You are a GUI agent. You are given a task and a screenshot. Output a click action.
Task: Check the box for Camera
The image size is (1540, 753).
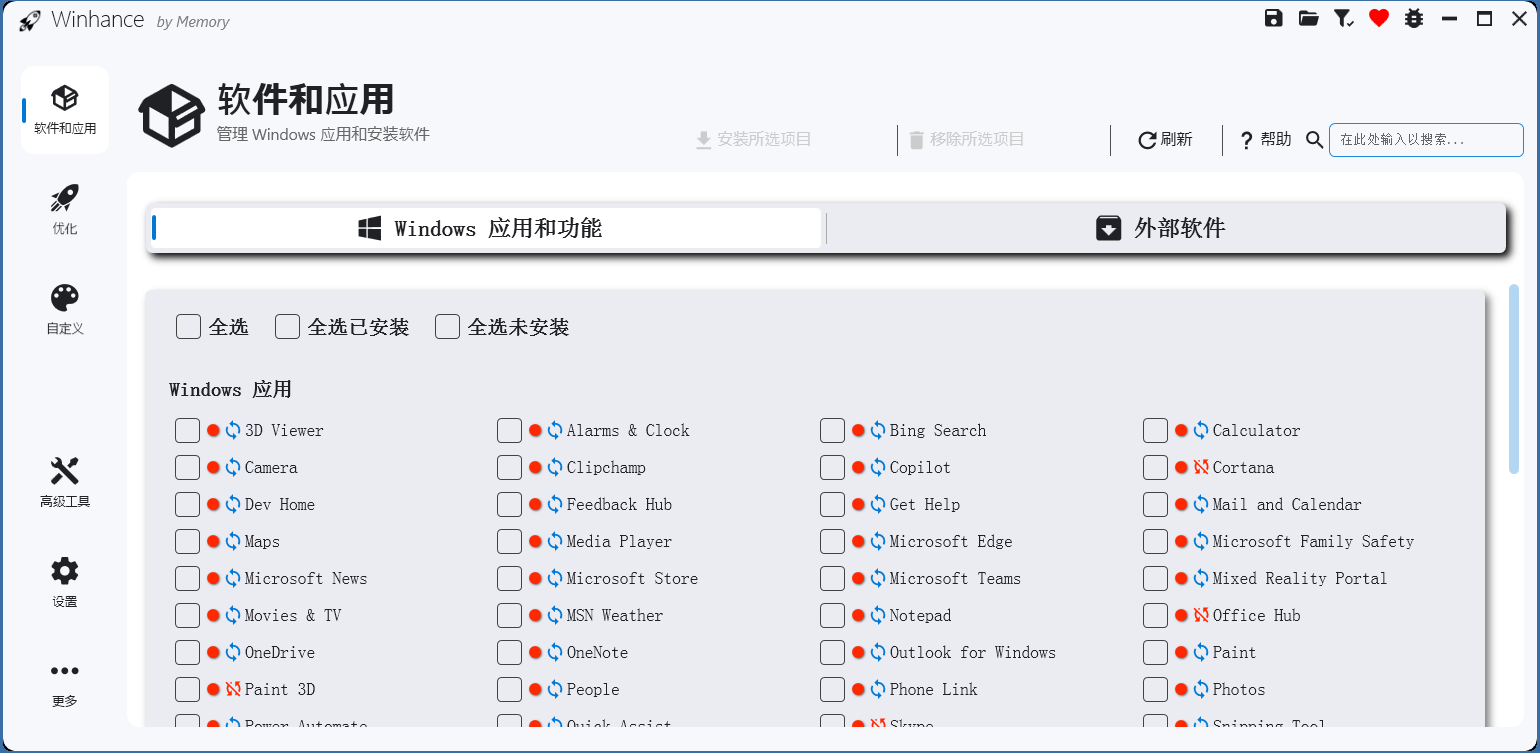187,468
